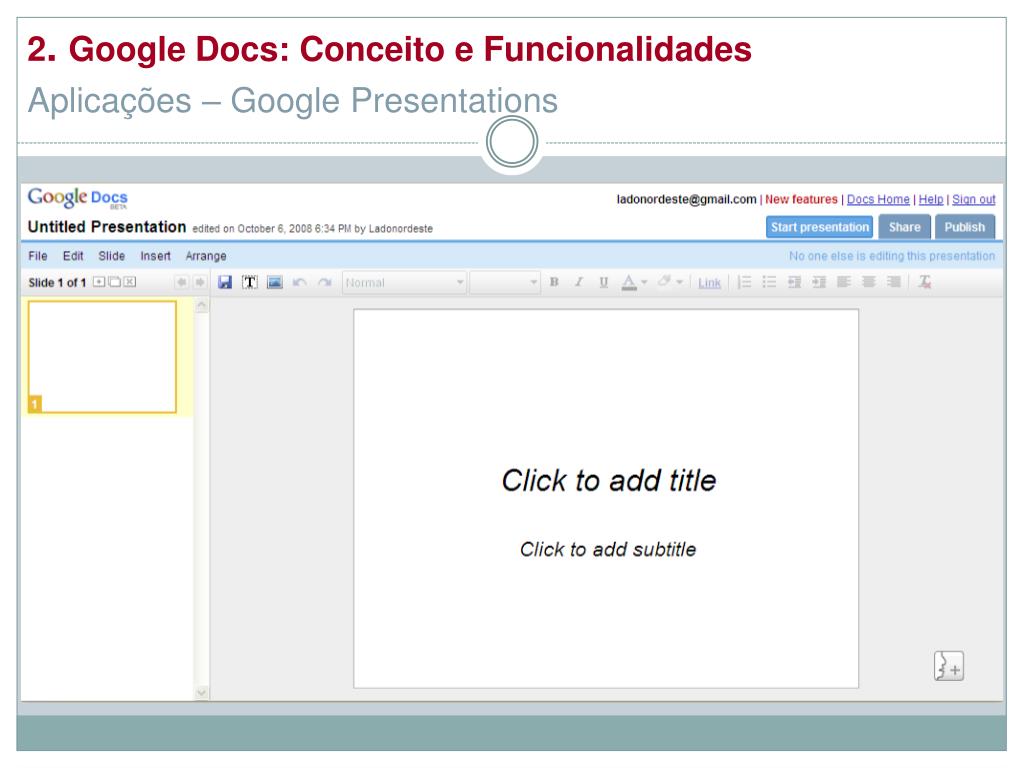This screenshot has height=768, width=1024.
Task: Click the decrease indent icon
Action: point(794,282)
